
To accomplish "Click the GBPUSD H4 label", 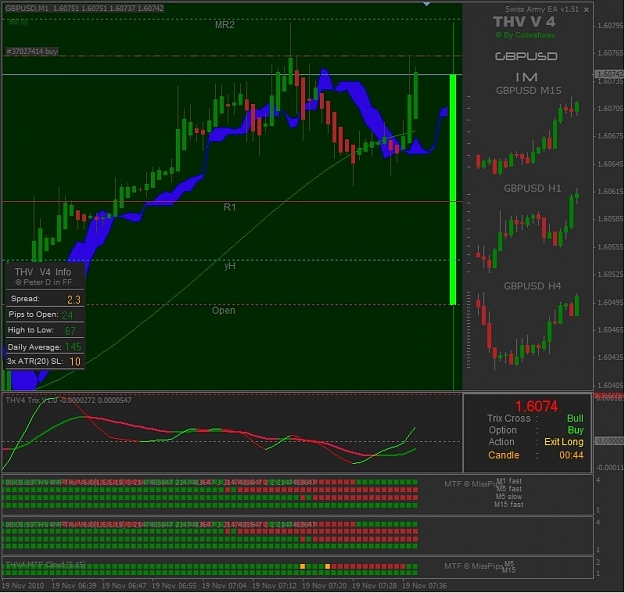I will (533, 286).
